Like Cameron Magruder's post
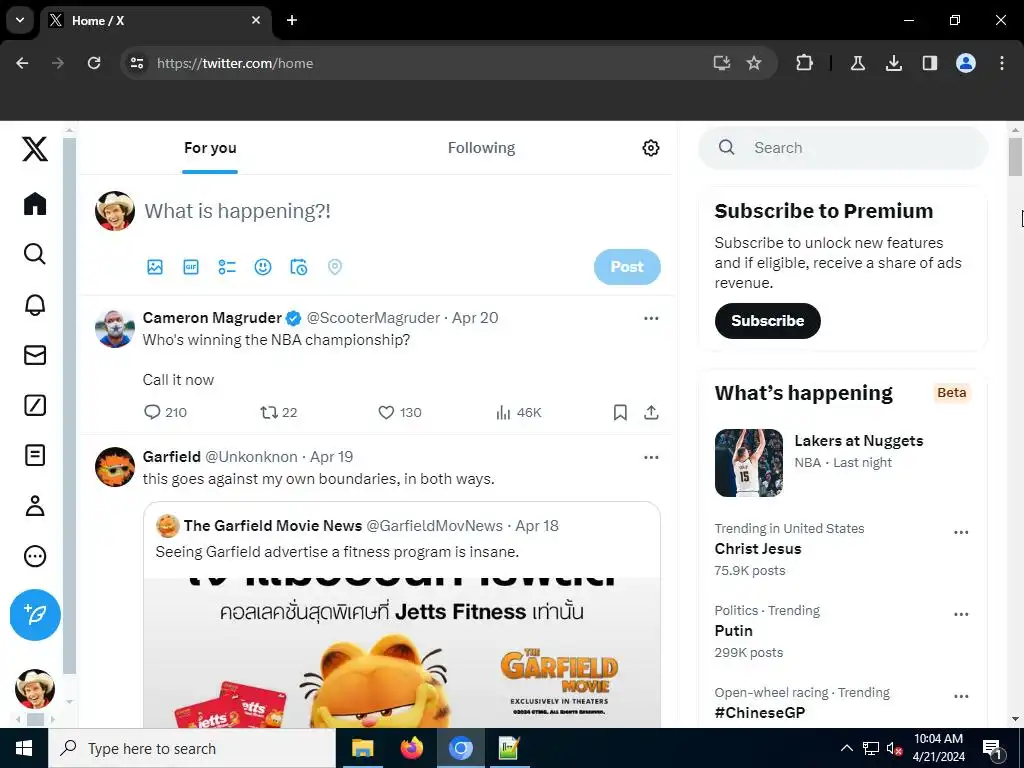Viewport: 1024px width, 768px height. pos(400,413)
